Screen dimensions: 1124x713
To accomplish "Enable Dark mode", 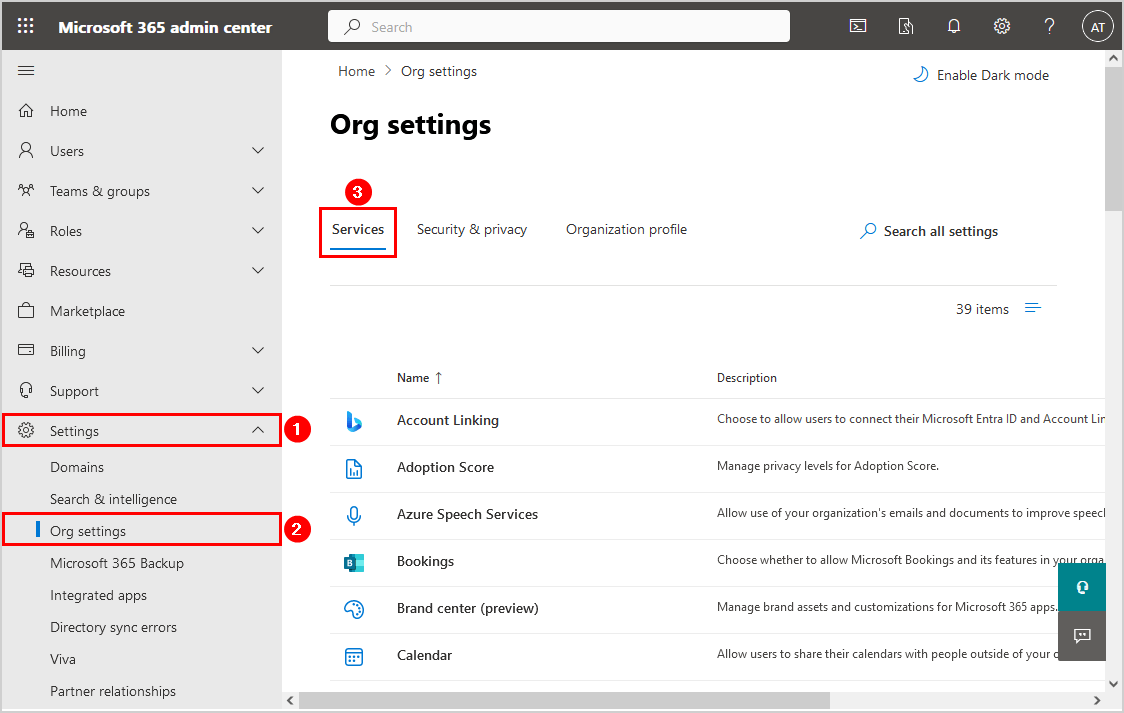I will tap(981, 75).
